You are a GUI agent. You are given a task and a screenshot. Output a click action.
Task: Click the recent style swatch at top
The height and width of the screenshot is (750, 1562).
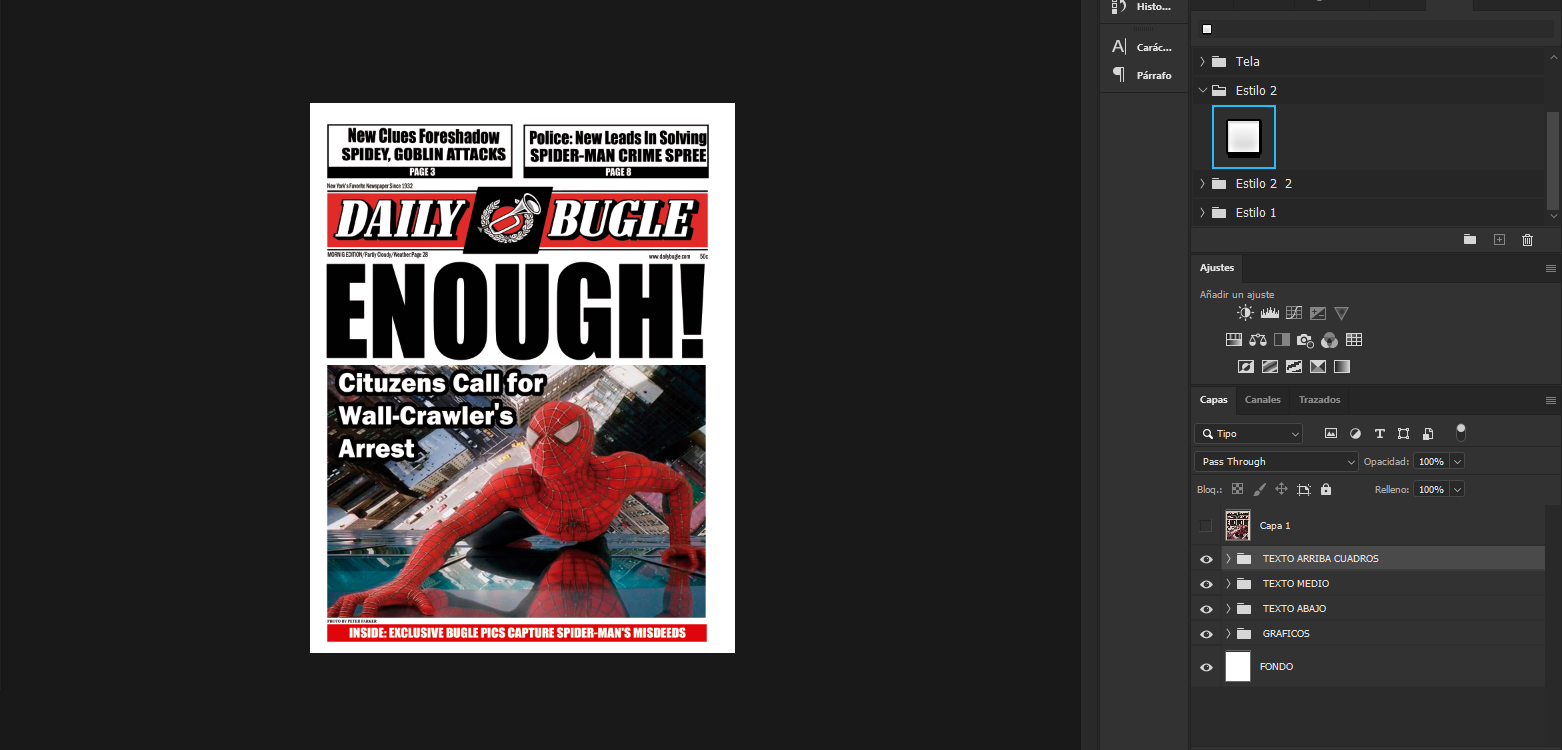[x=1207, y=29]
